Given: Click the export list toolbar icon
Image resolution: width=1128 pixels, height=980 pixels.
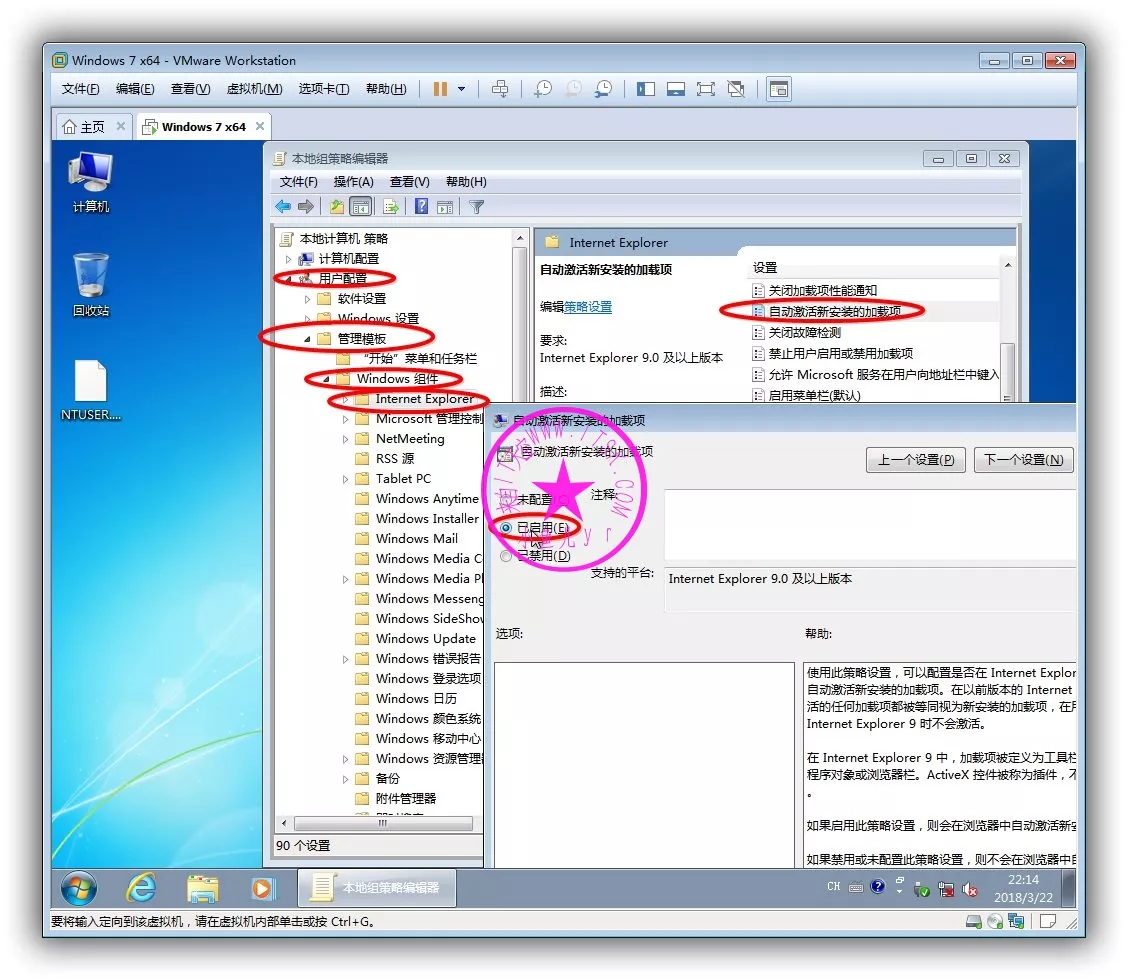Looking at the screenshot, I should coord(391,207).
